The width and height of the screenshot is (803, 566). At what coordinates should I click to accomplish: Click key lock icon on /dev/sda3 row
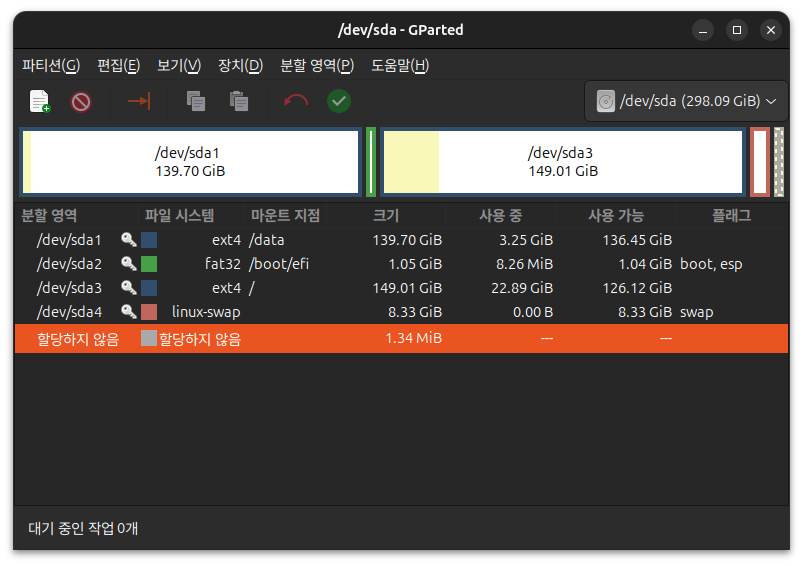129,288
